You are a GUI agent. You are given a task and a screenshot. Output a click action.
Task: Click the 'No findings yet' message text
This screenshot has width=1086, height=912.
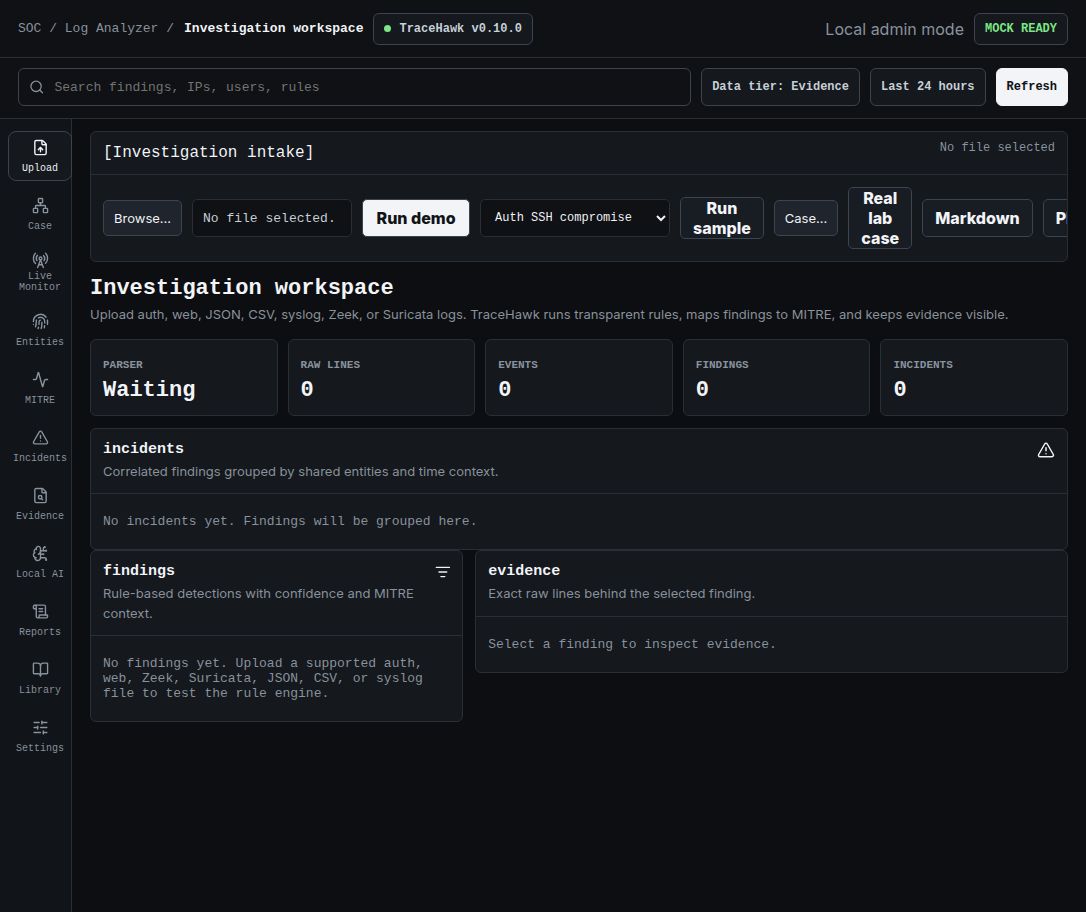tap(263, 678)
